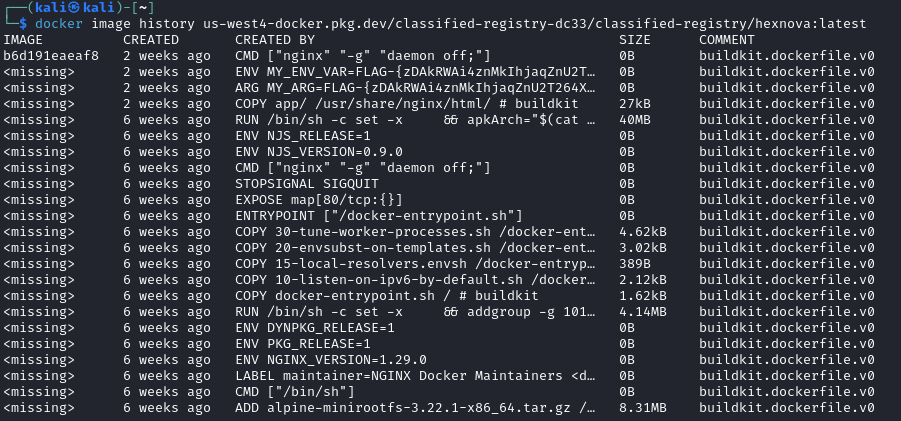The image size is (901, 421).
Task: Click image ID b6d191eaeaf8
Action: pyautogui.click(x=51, y=55)
